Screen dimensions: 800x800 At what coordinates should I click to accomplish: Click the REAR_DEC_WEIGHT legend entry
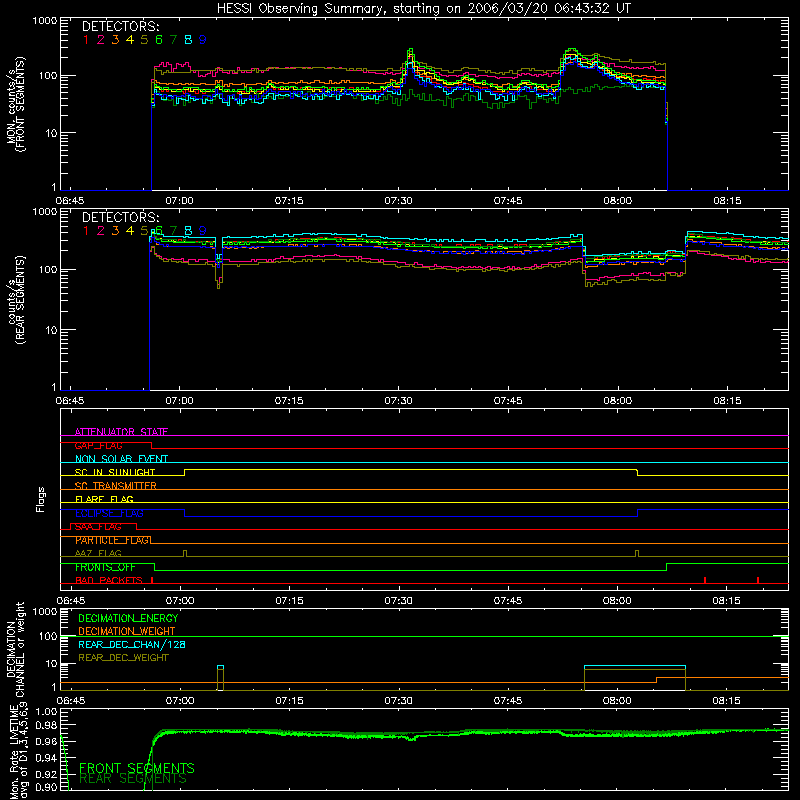123,658
